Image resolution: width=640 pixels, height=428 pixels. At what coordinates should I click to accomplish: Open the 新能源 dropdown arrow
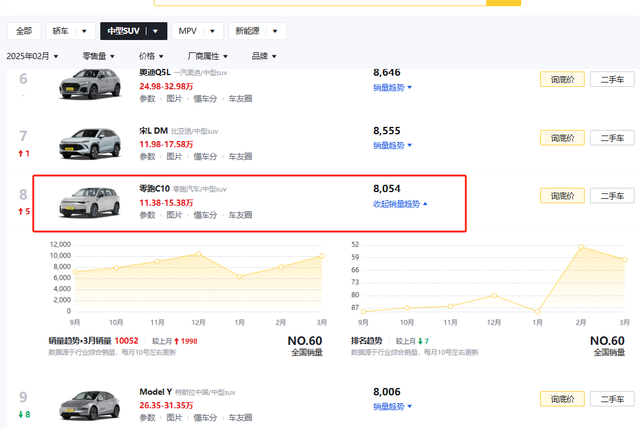pyautogui.click(x=275, y=31)
